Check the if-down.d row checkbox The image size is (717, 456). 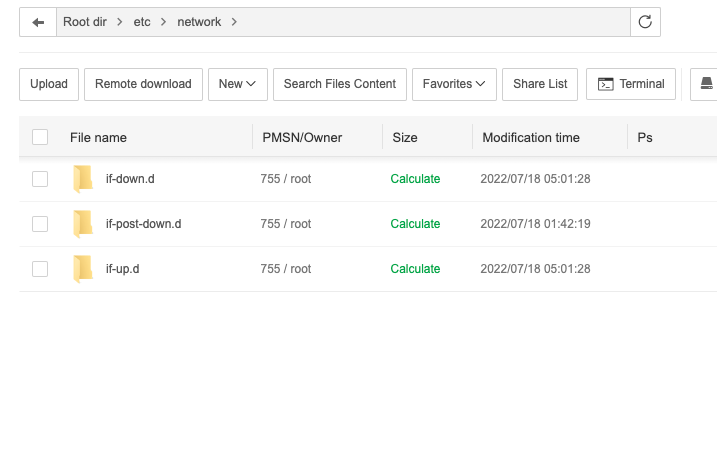(40, 179)
